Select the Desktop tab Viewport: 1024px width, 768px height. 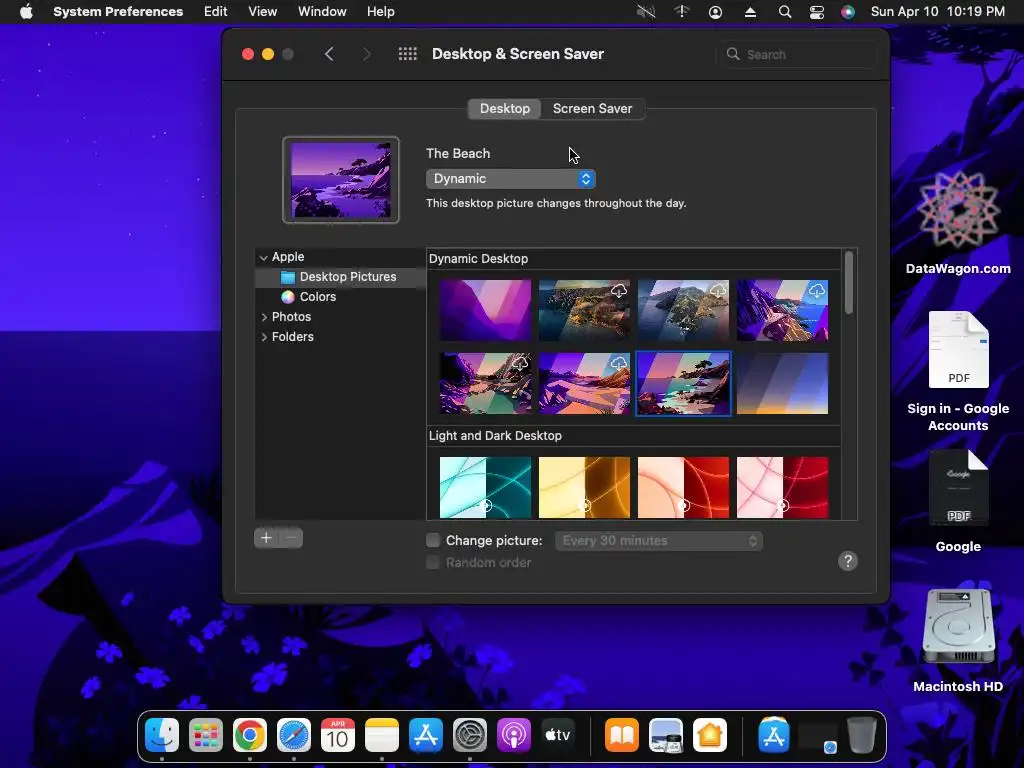(505, 108)
